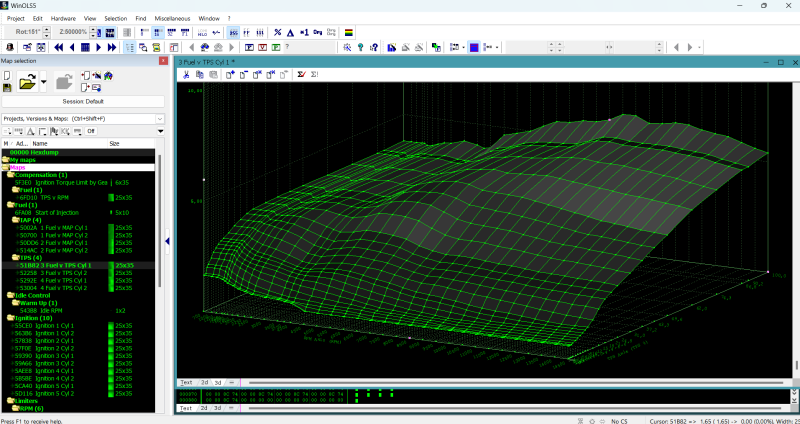The height and width of the screenshot is (424, 800).
Task: Select Ignition Torque Limit by Gear map
Action: pyautogui.click(x=70, y=183)
